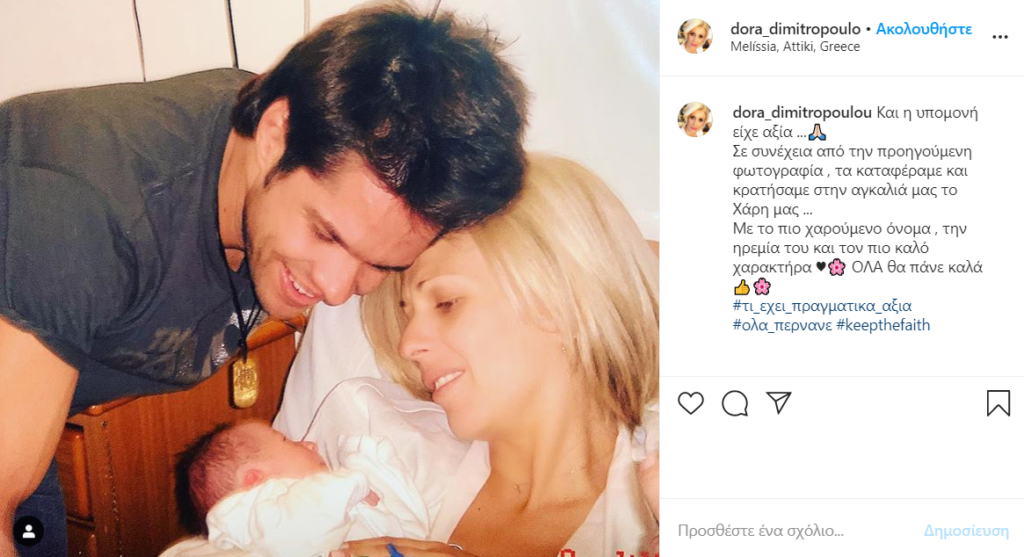The height and width of the screenshot is (557, 1024).
Task: Open the header username dora_dimitropoulo
Action: [795, 29]
